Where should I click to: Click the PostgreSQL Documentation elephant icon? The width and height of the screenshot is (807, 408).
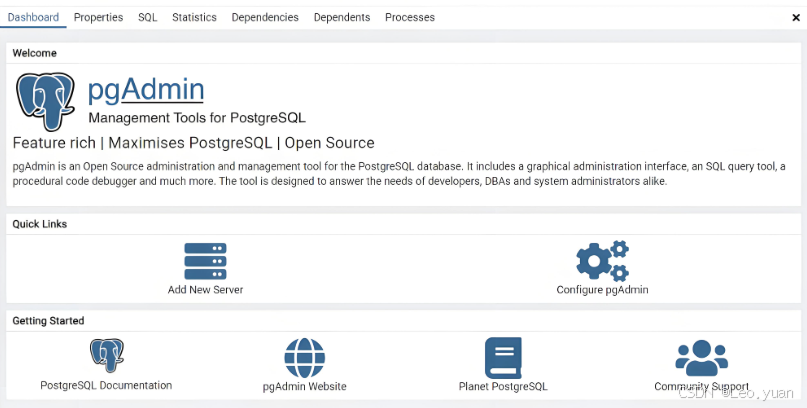[x=107, y=355]
